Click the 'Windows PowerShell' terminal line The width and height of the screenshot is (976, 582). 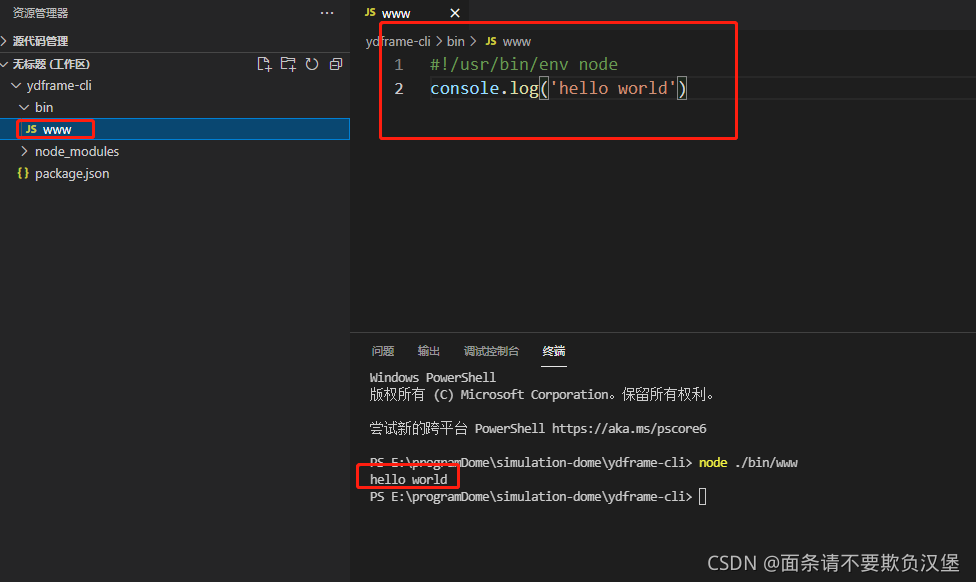coord(433,377)
